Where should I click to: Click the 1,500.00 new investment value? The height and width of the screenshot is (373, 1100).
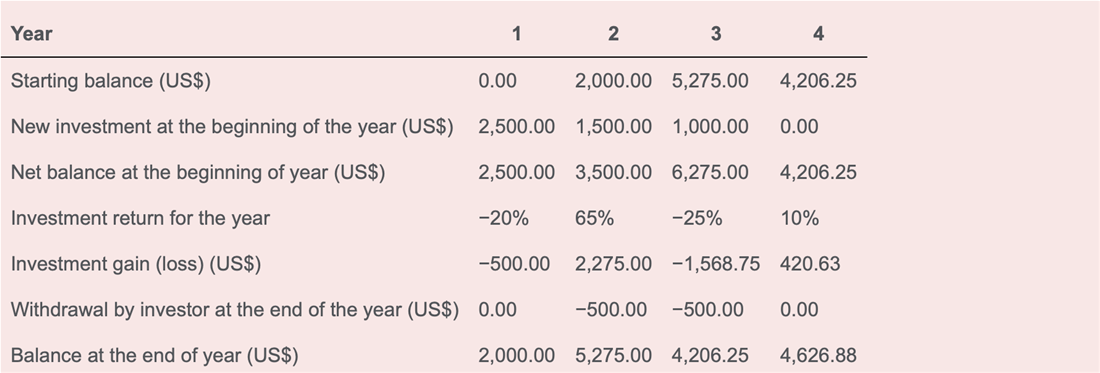pos(613,127)
